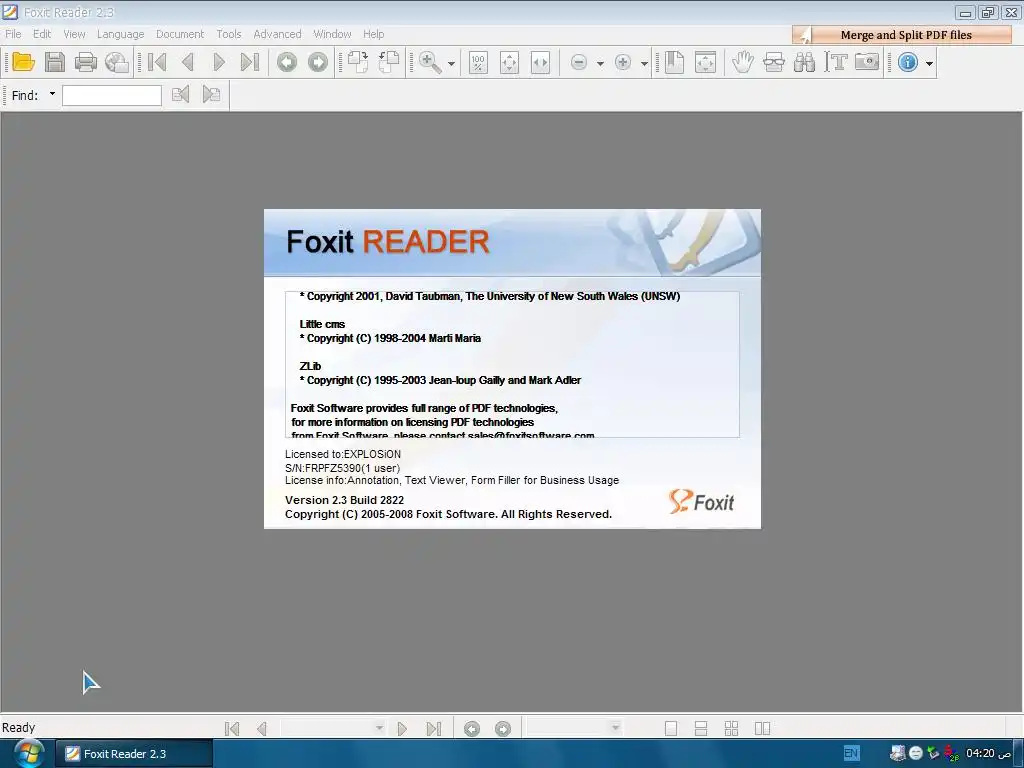The image size is (1024, 768).
Task: Open status bar zoom level combo box
Action: (x=575, y=728)
